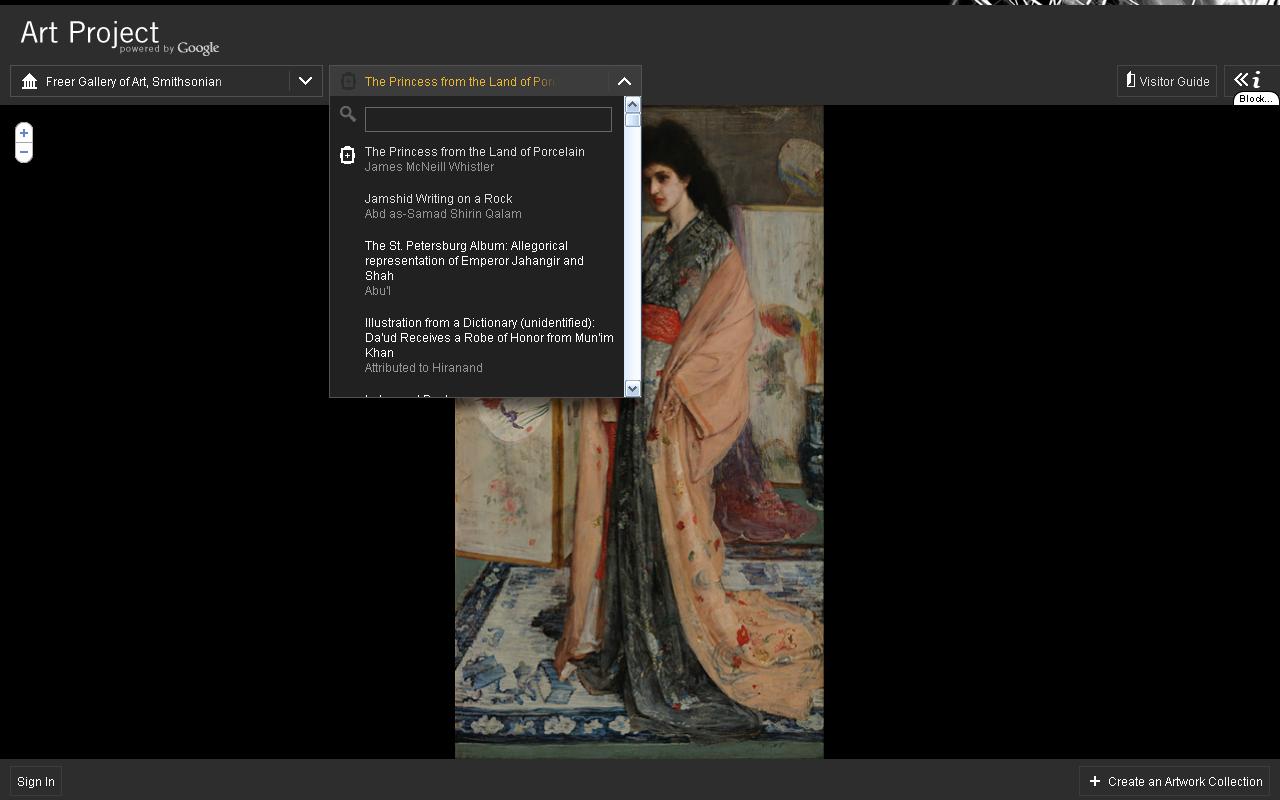Choose Illustration from a Dictionary entry
The height and width of the screenshot is (800, 1280).
point(489,337)
